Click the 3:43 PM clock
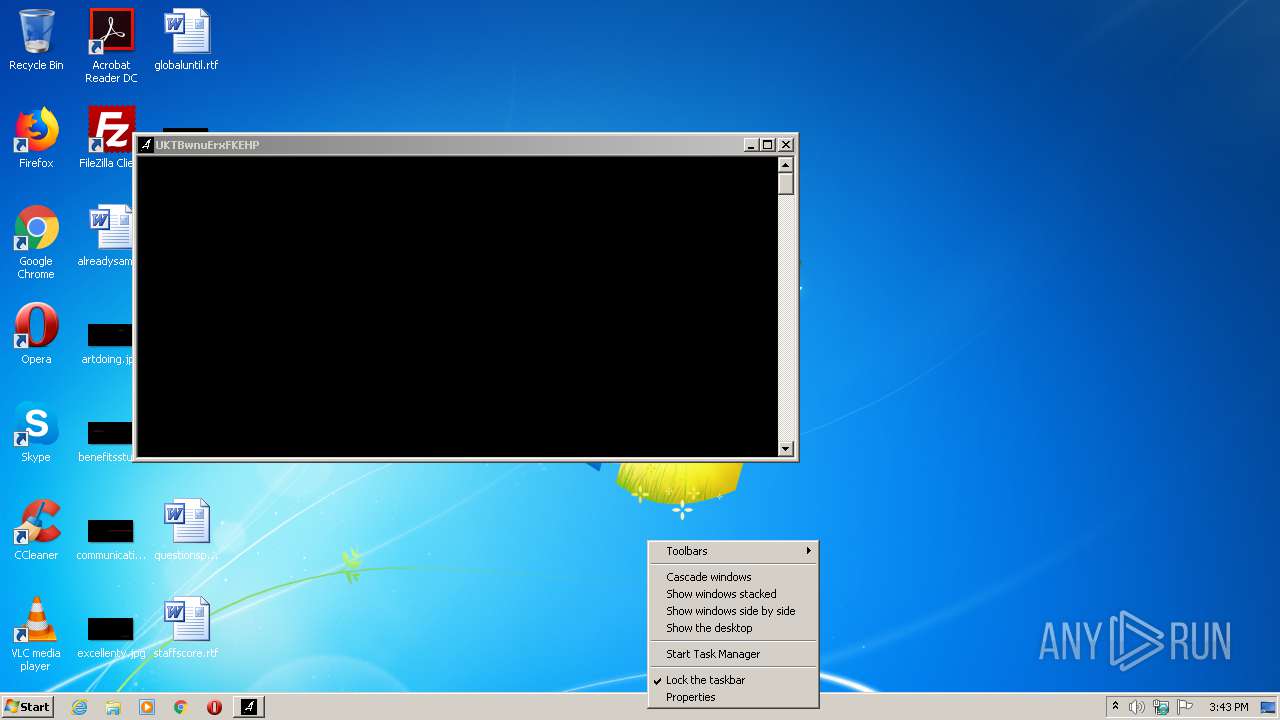This screenshot has height=720, width=1280. point(1228,707)
